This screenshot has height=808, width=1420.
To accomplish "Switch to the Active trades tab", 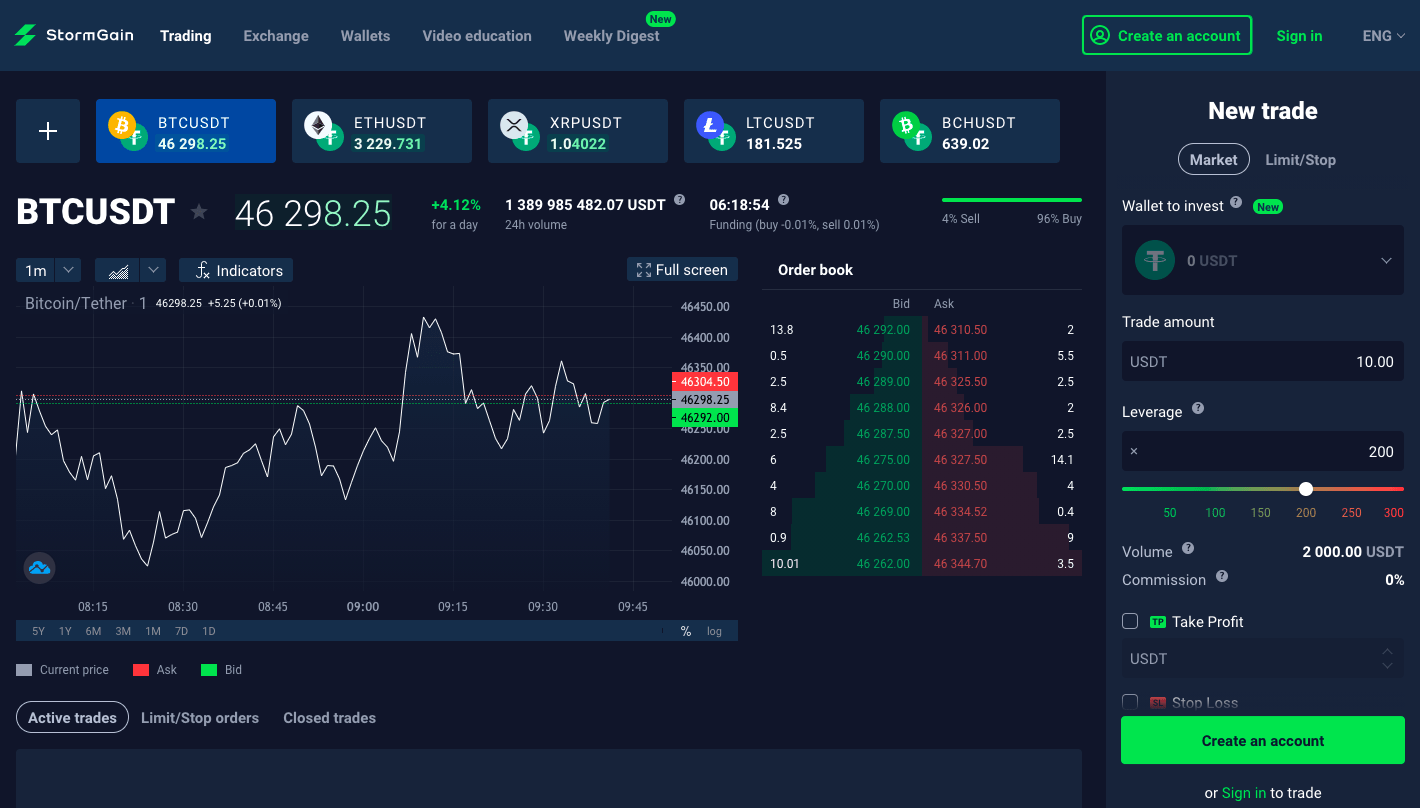I will [x=73, y=718].
